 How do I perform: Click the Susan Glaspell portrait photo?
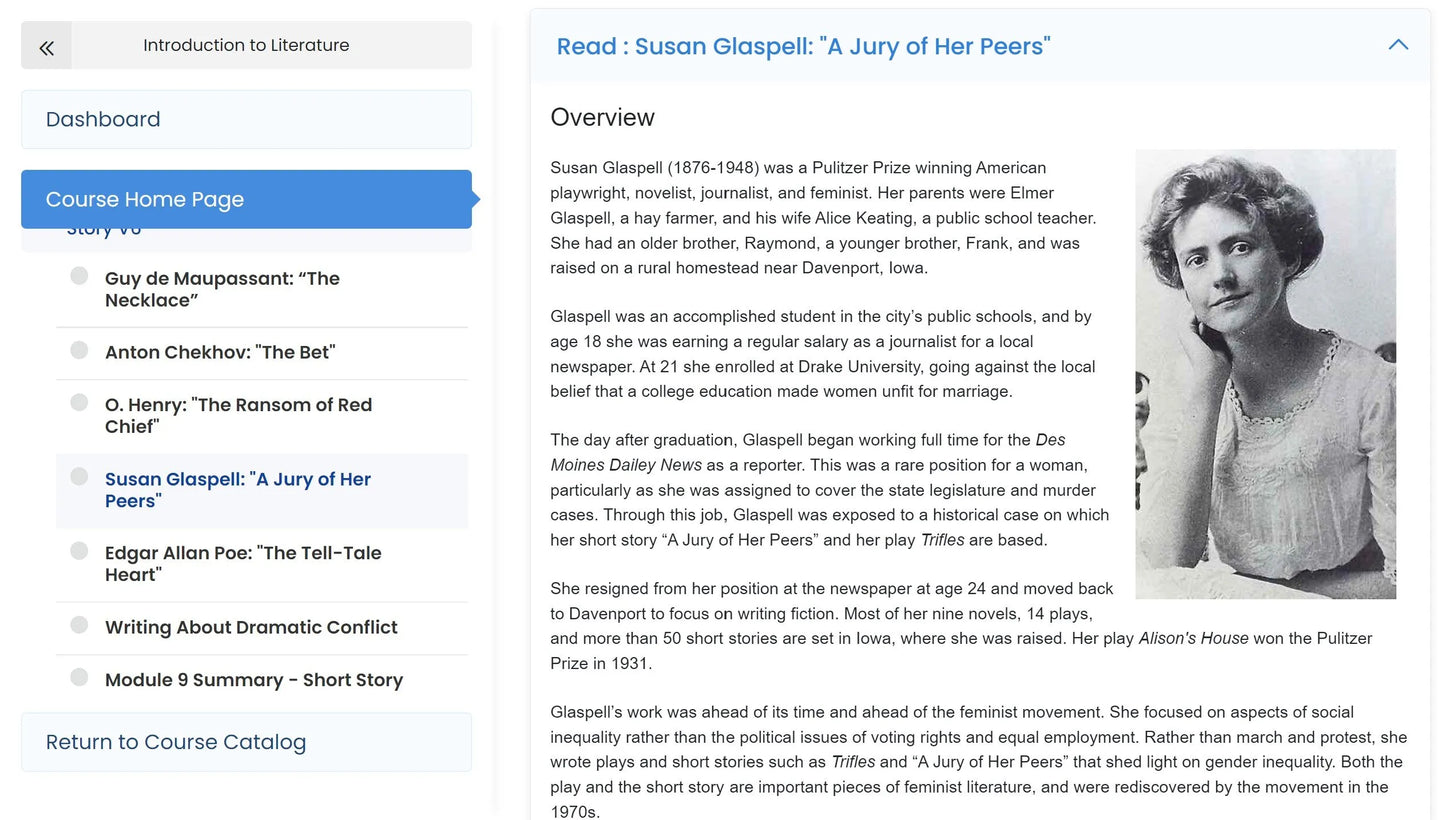click(x=1265, y=374)
